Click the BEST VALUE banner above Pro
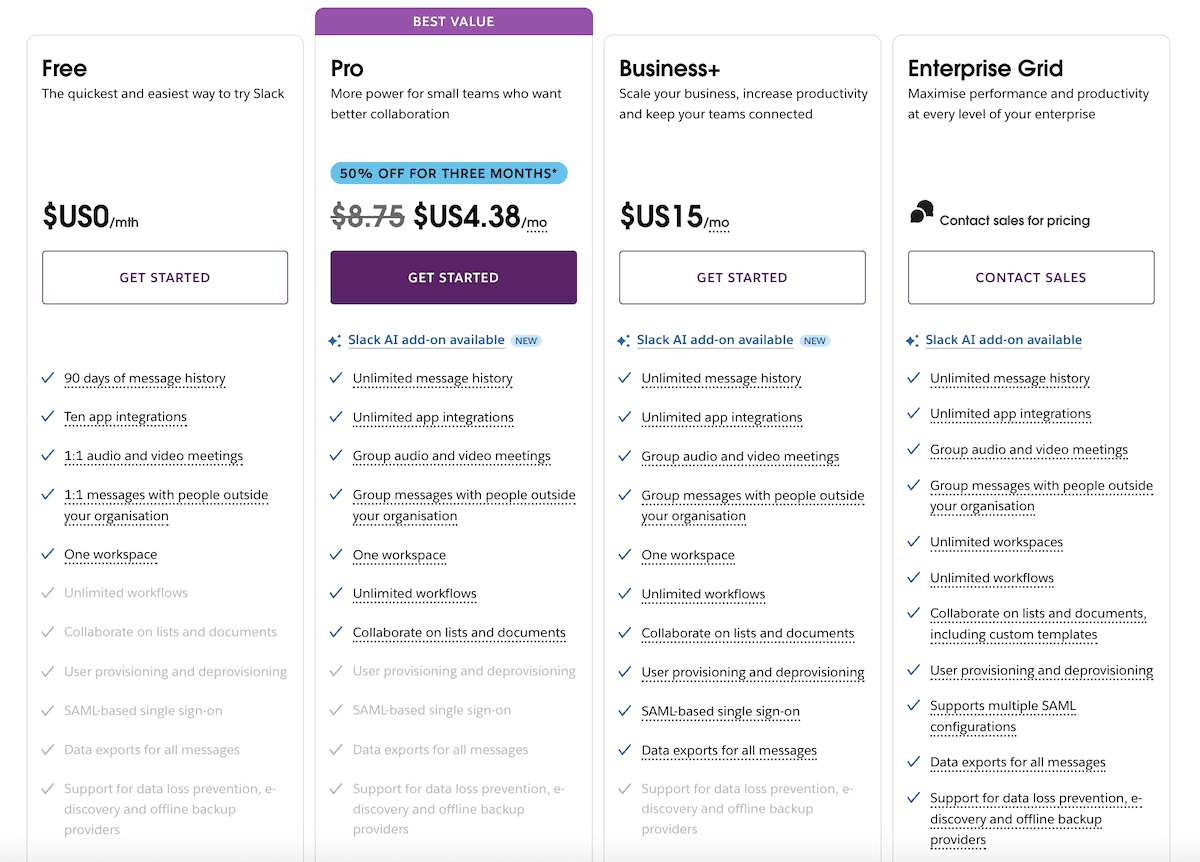 pyautogui.click(x=453, y=21)
